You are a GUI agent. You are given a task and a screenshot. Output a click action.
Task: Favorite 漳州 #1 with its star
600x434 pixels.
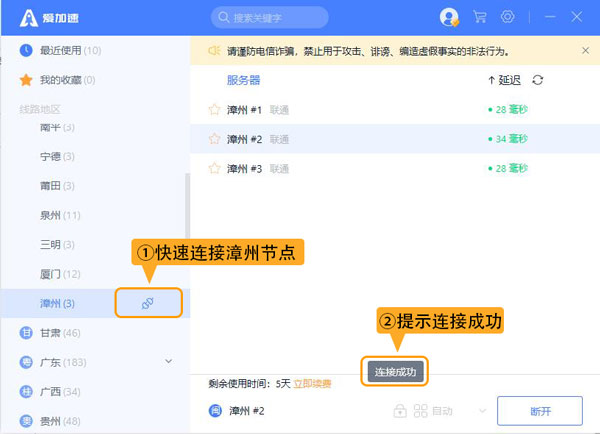[x=214, y=110]
